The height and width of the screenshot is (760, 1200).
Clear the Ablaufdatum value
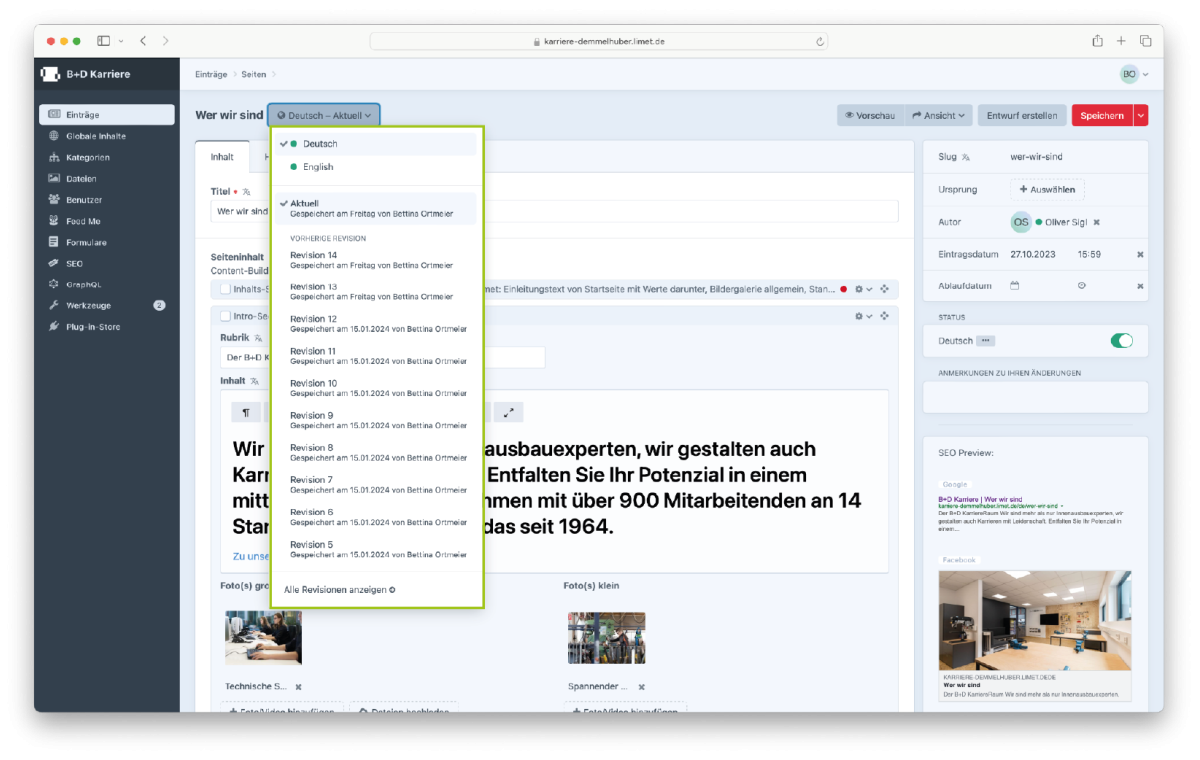1140,286
